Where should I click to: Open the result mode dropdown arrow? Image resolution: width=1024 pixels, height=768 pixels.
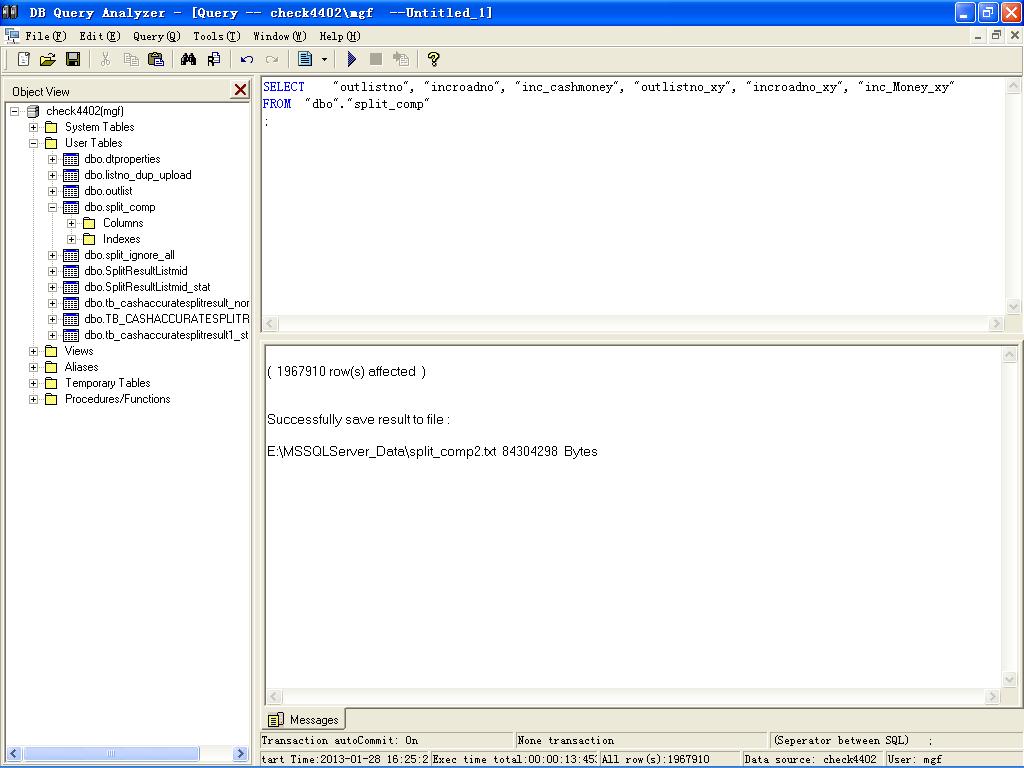324,59
